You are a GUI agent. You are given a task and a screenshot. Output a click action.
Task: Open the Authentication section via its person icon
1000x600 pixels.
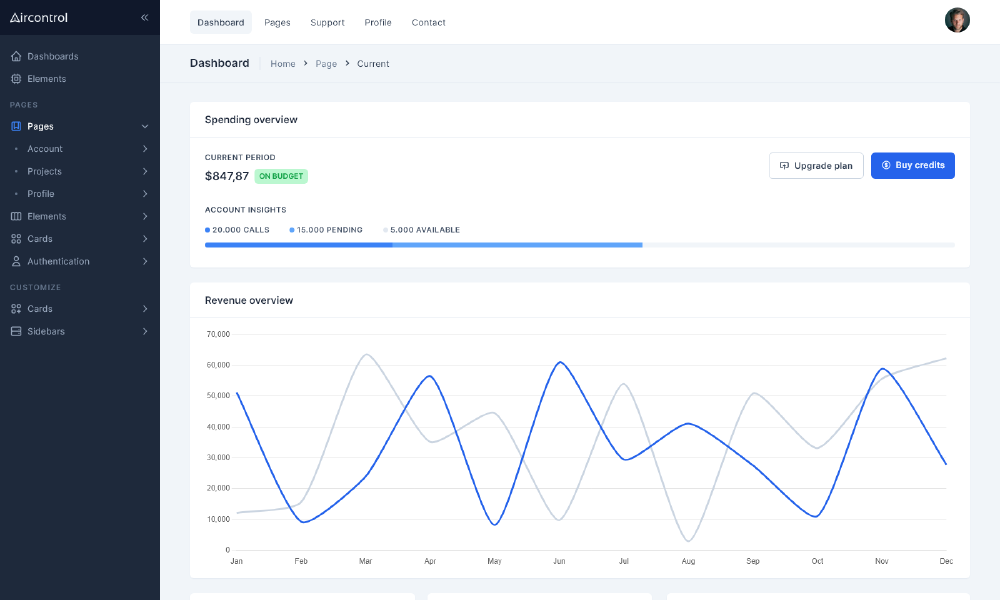(x=14, y=261)
